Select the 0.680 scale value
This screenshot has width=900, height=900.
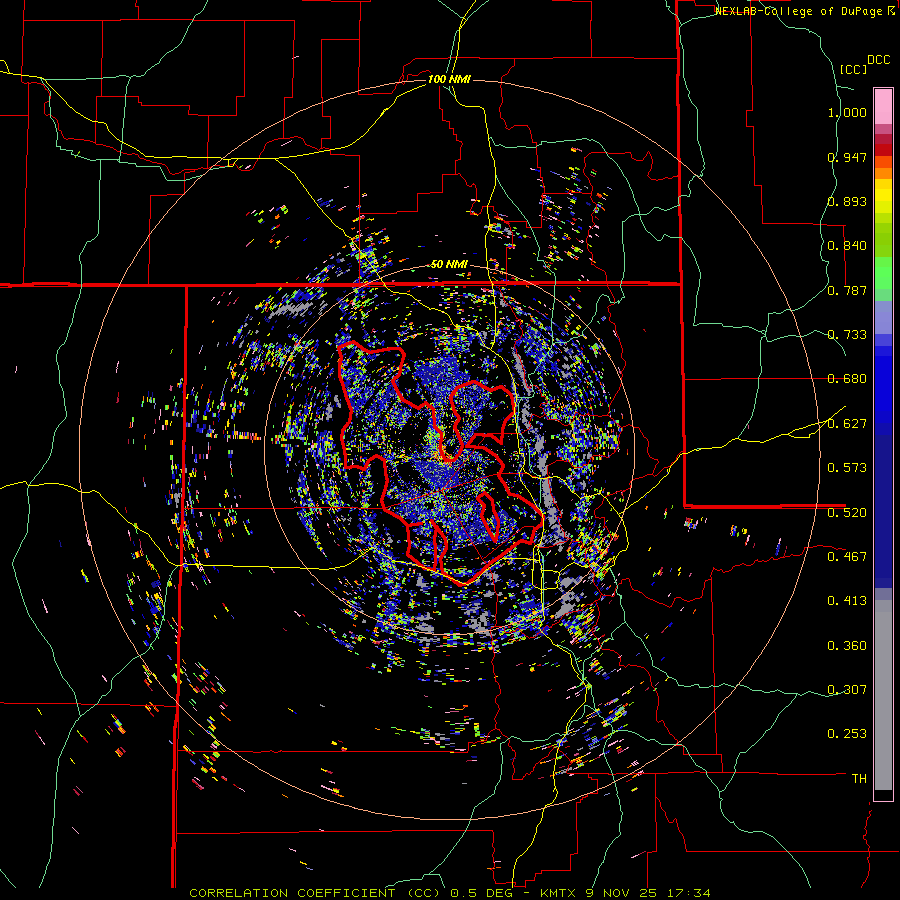pyautogui.click(x=847, y=378)
